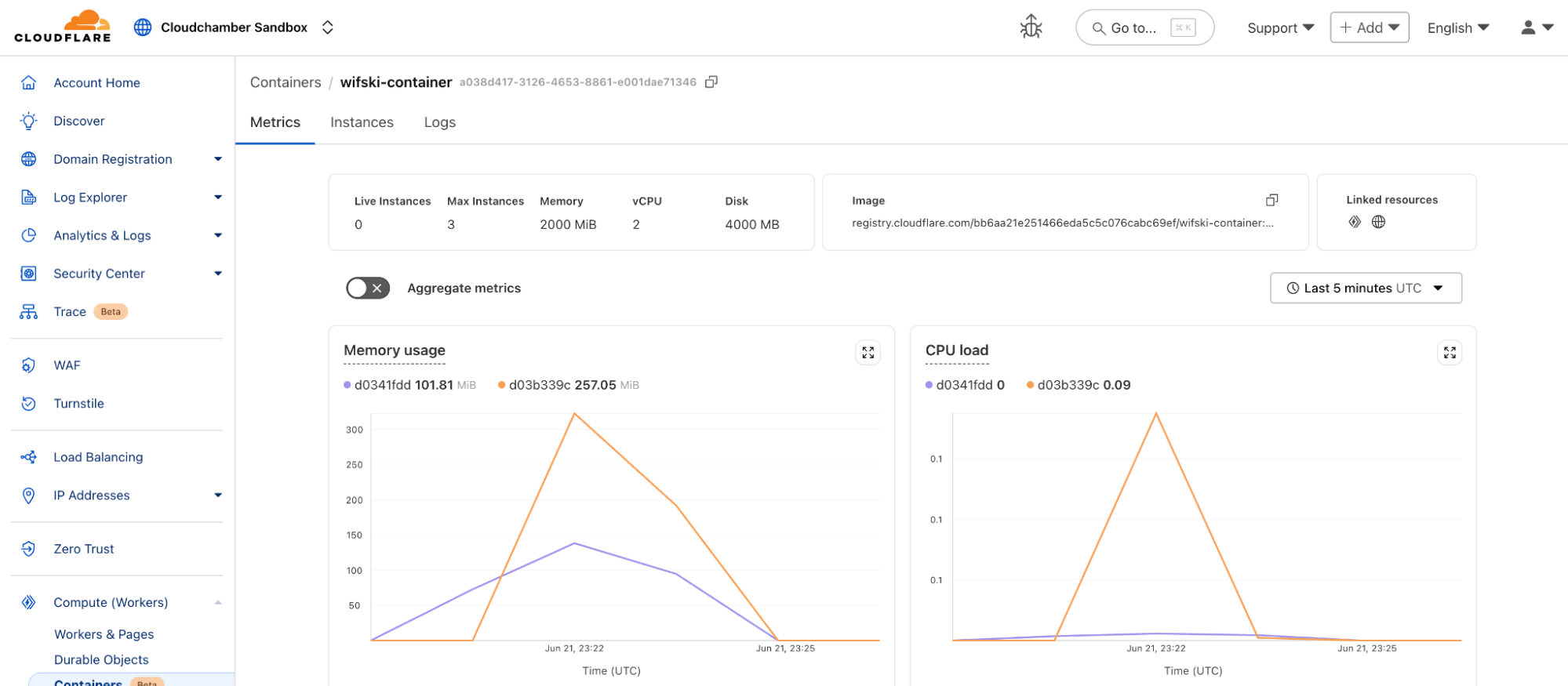This screenshot has height=686, width=1568.
Task: Click the WAF shield icon
Action: (x=29, y=365)
